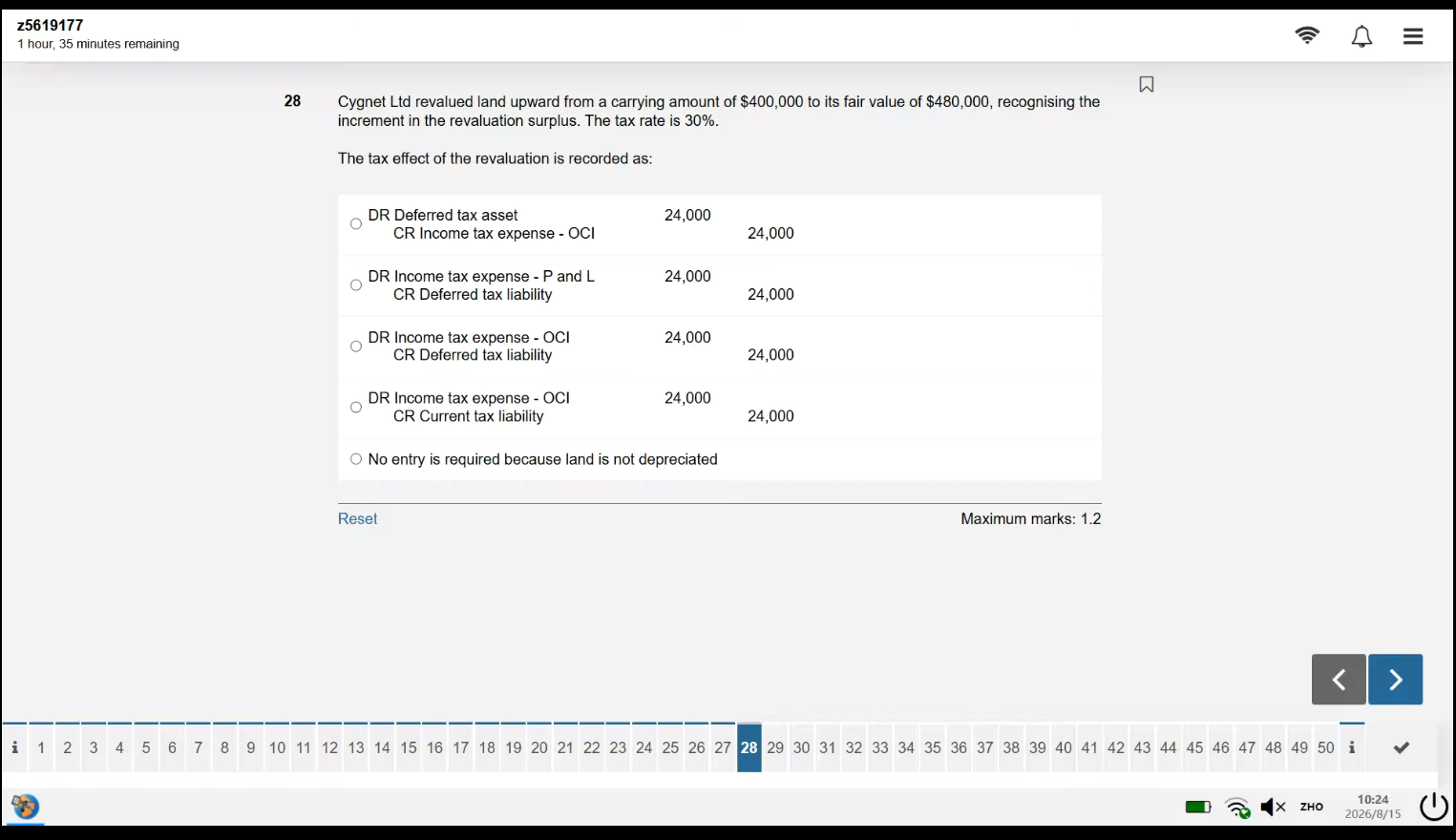Jump to question 40 in navigator
The width and height of the screenshot is (1456, 840).
[x=1064, y=747]
